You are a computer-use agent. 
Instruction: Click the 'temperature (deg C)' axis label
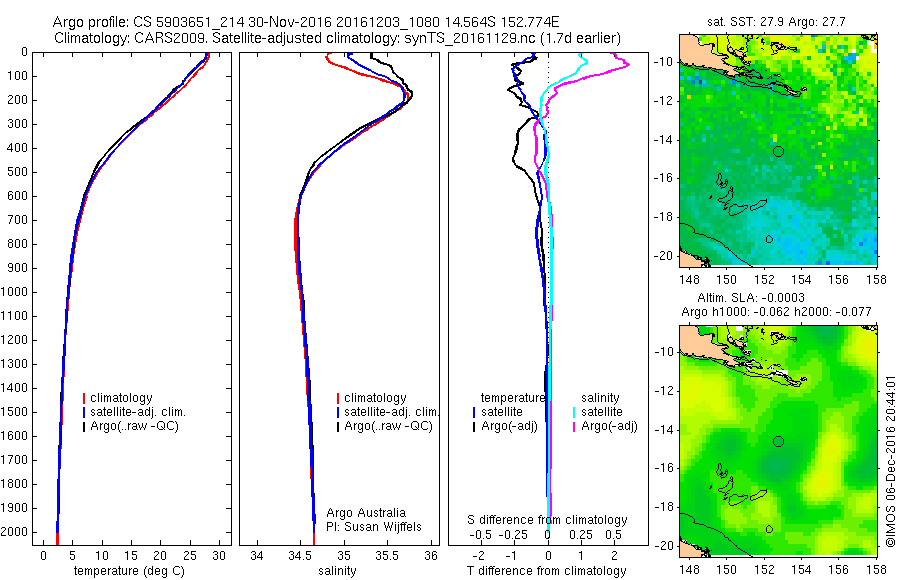(129, 571)
